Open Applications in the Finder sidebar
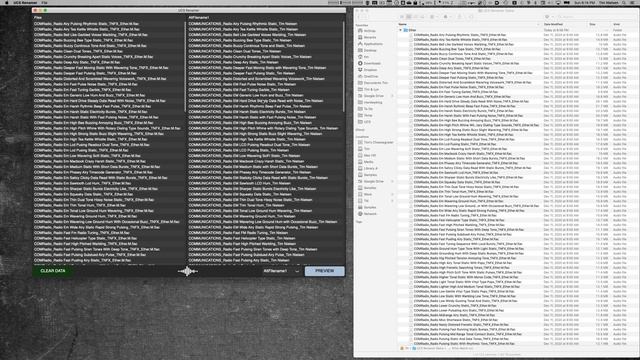Image resolution: width=640 pixels, height=360 pixels. click(x=373, y=44)
